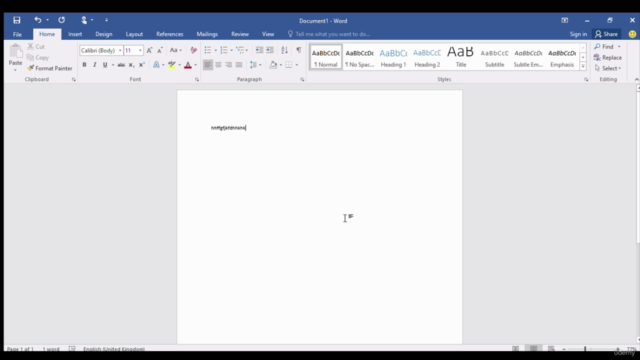The height and width of the screenshot is (360, 640).
Task: Show paragraph marks (pilcrow)
Action: pos(299,50)
